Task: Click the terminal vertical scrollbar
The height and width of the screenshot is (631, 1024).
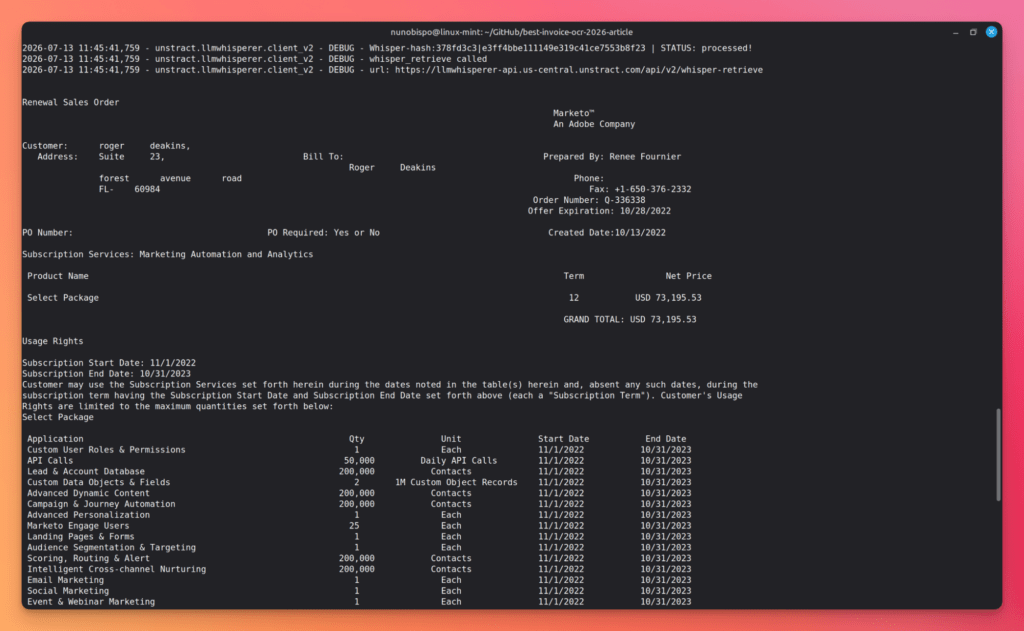Action: (998, 455)
